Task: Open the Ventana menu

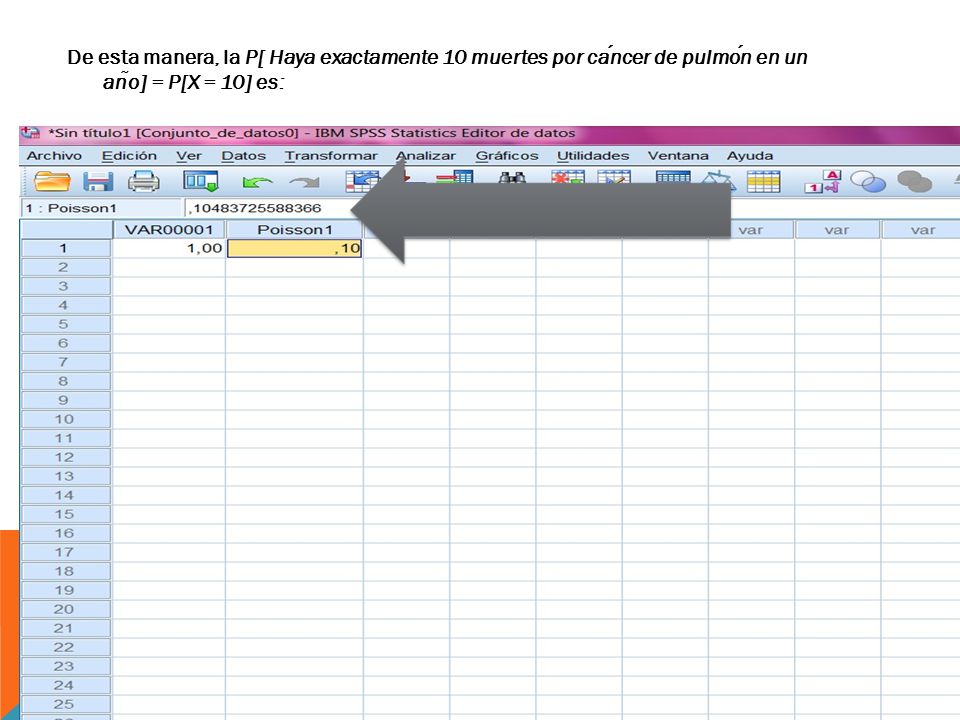Action: (678, 156)
